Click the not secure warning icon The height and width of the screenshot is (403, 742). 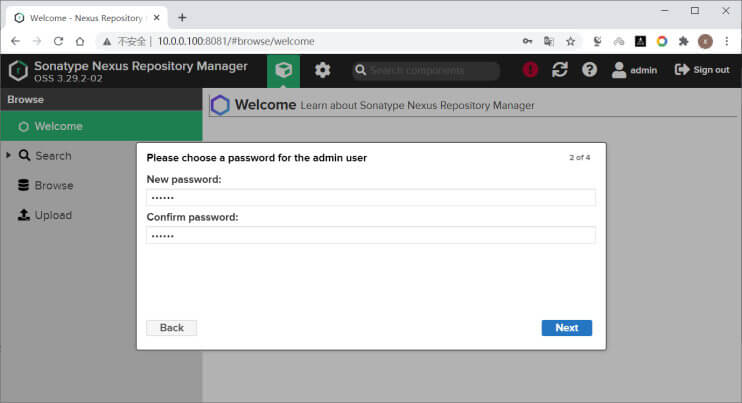[x=107, y=42]
